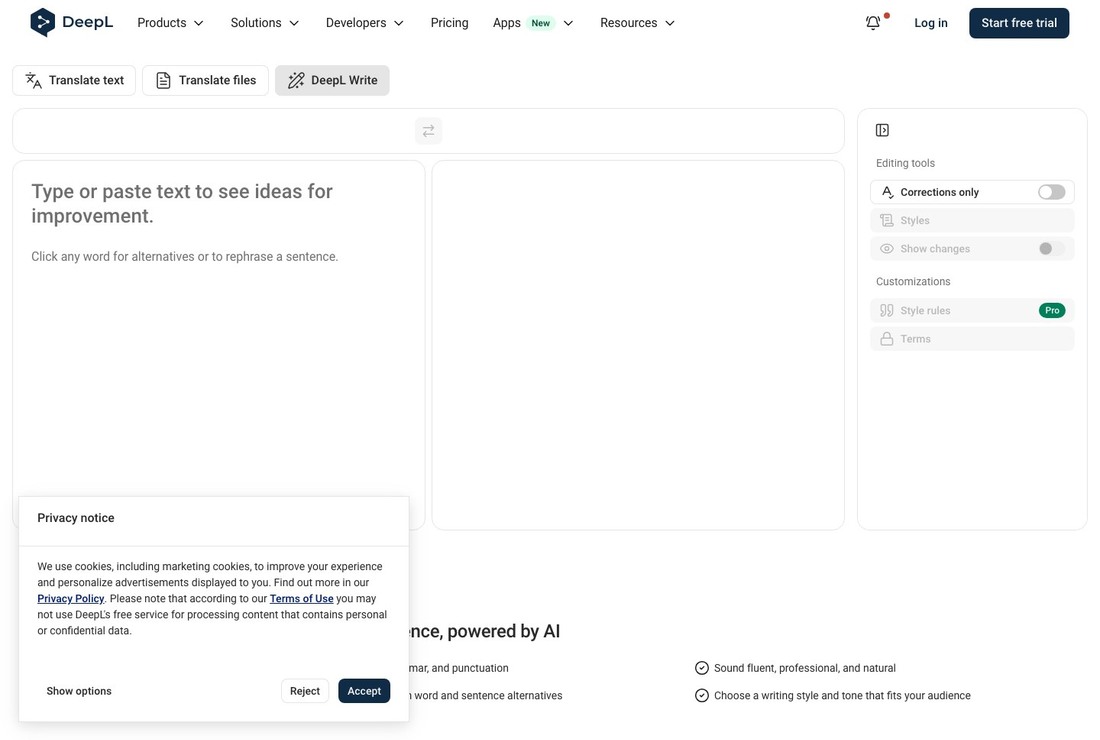Expand the Solutions dropdown menu
Image resolution: width=1100 pixels, height=740 pixels.
click(x=264, y=23)
